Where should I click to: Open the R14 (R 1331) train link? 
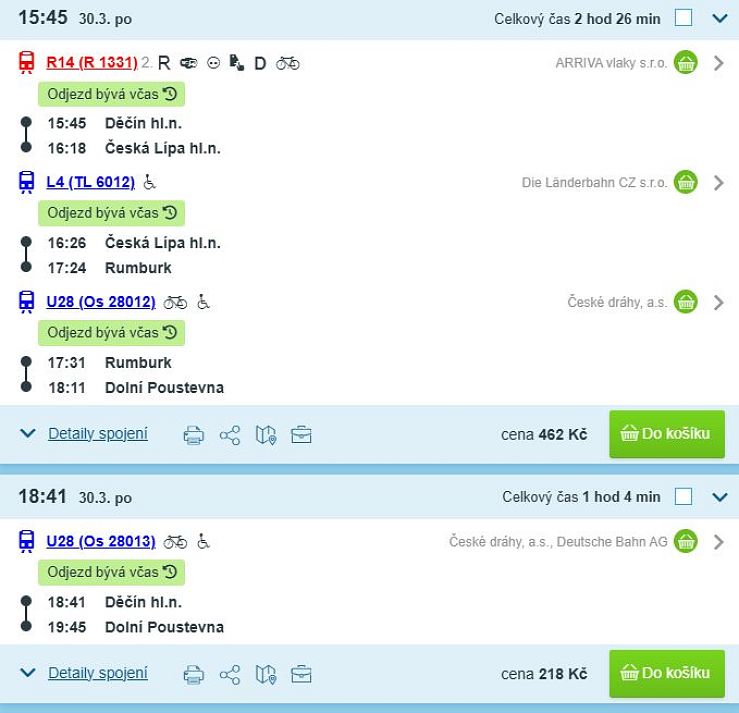(91, 63)
